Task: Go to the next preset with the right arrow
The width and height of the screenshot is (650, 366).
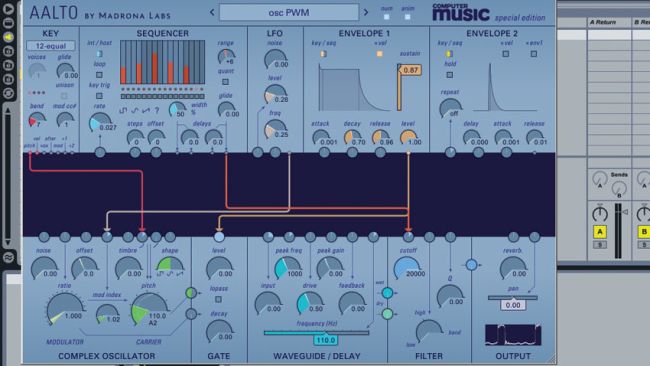Action: click(x=366, y=12)
